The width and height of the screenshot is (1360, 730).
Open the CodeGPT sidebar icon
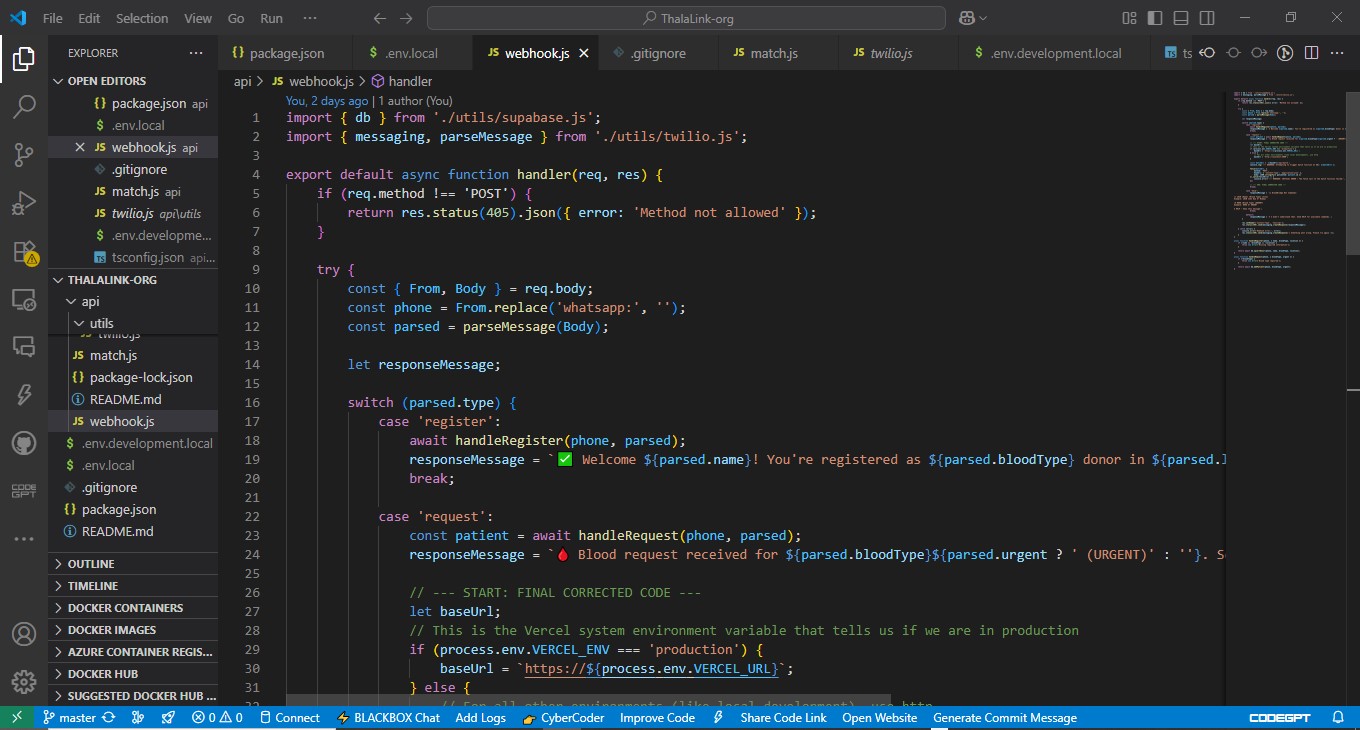click(x=24, y=490)
